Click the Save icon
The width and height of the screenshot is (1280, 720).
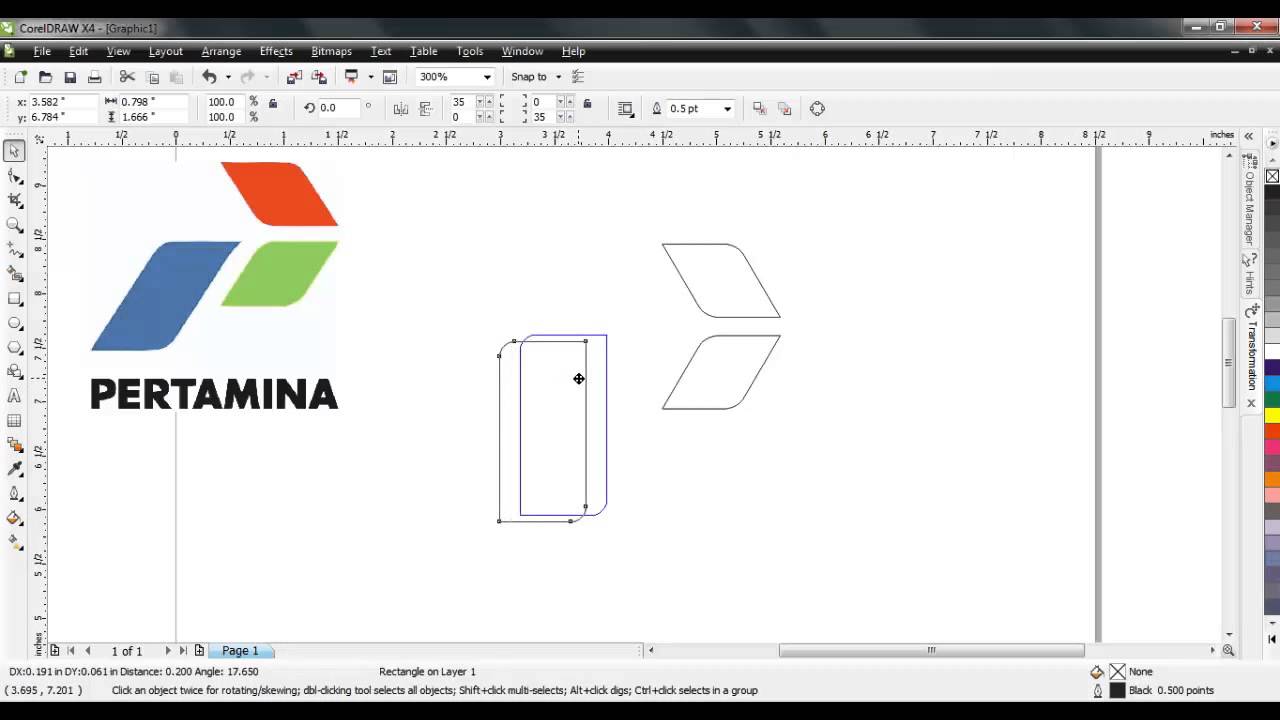tap(70, 77)
